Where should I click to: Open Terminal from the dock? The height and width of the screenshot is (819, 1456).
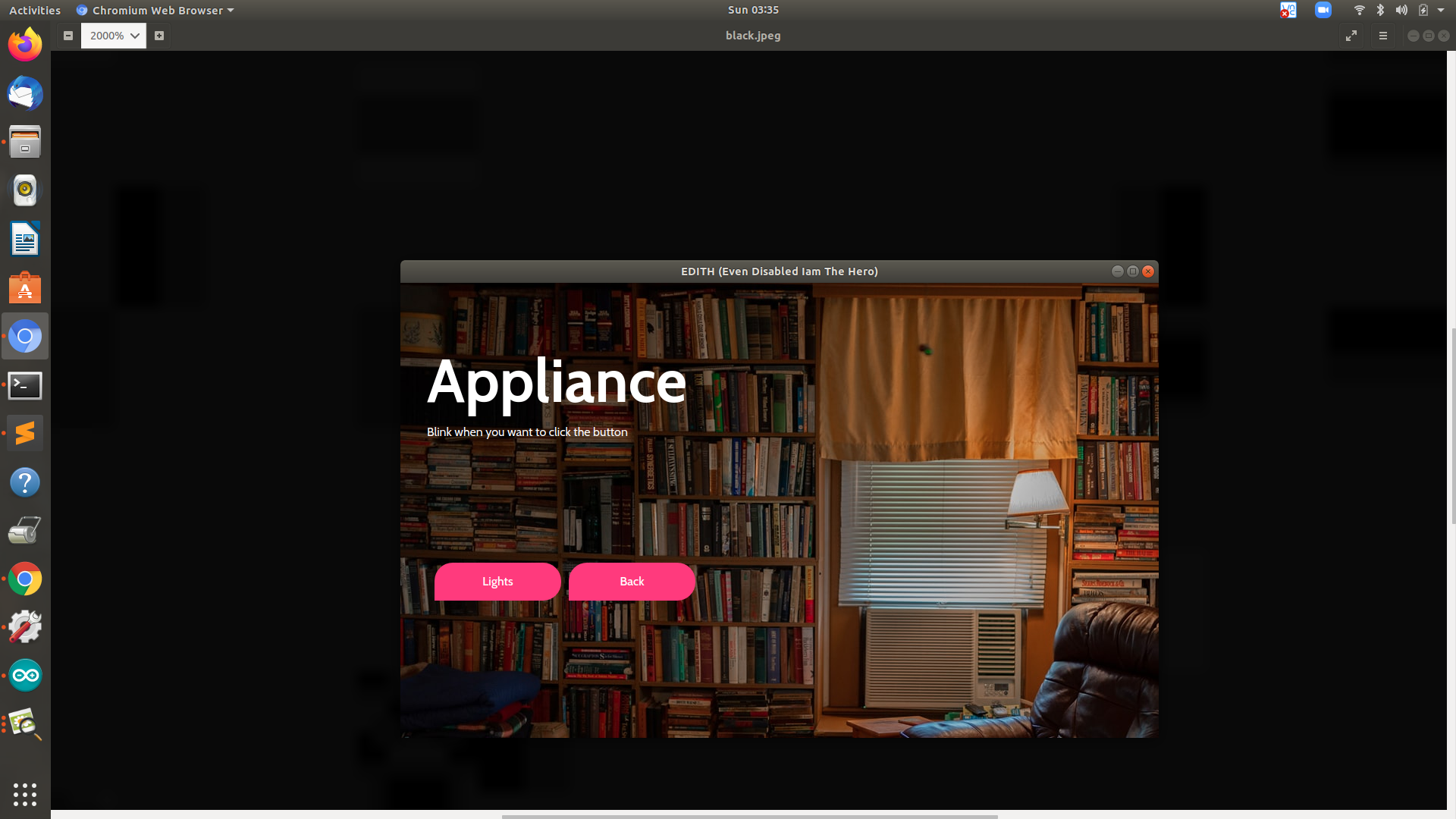[25, 386]
